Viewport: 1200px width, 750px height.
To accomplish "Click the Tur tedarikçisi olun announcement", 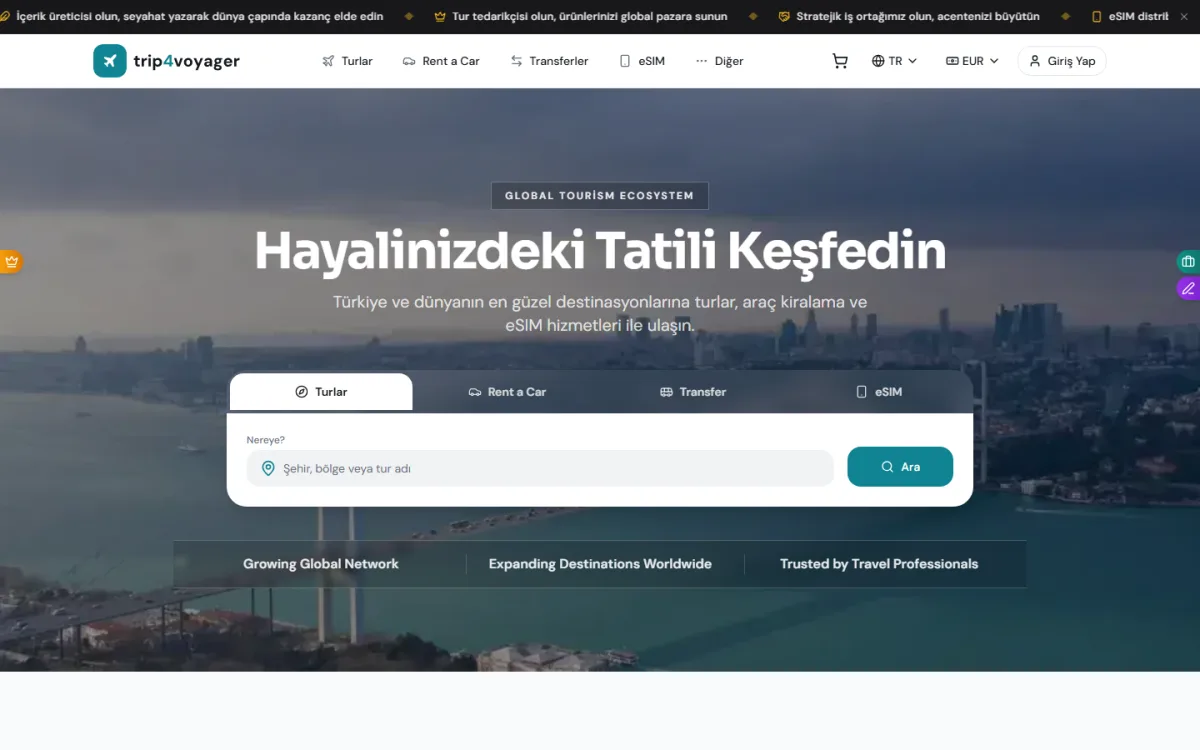I will [x=581, y=17].
